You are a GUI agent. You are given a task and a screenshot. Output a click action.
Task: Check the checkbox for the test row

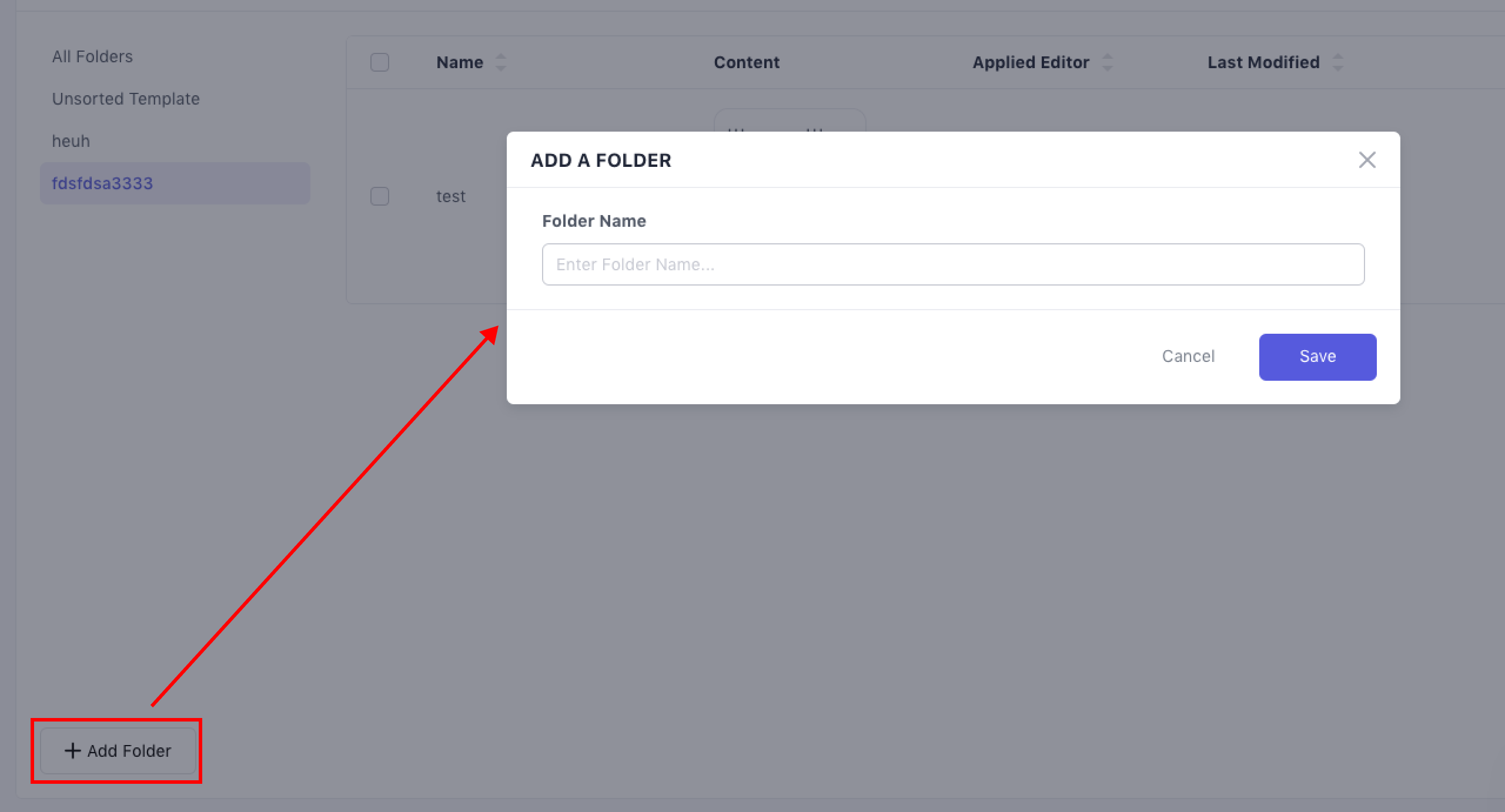pyautogui.click(x=380, y=196)
